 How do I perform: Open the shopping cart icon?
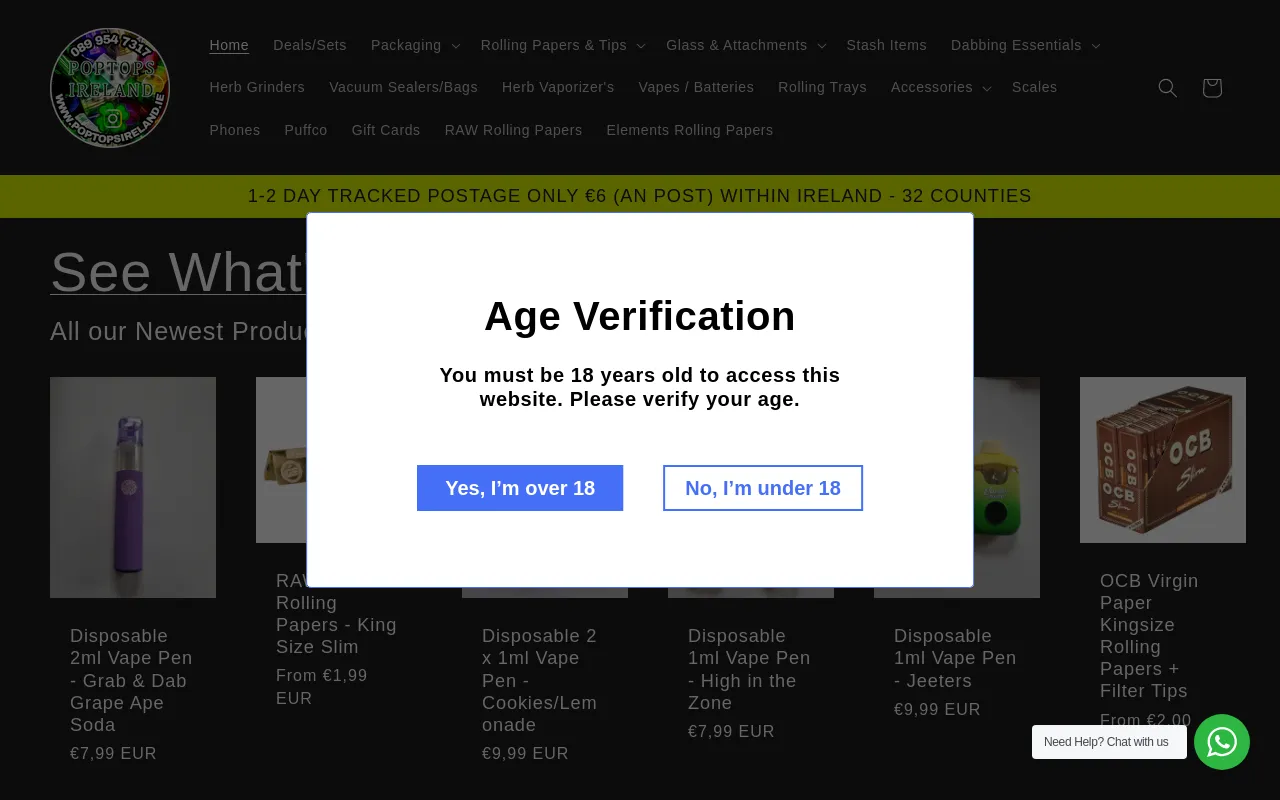click(1211, 88)
